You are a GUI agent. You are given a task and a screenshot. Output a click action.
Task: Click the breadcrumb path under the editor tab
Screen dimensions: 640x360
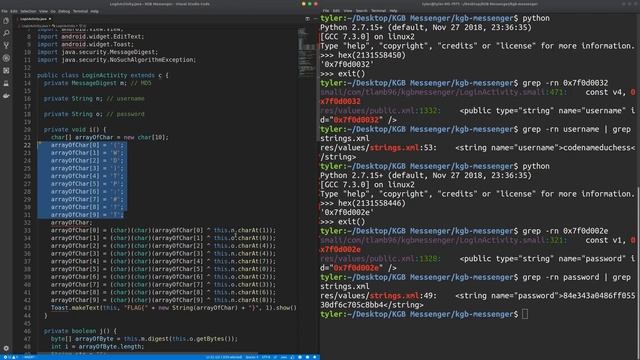[x=53, y=26]
